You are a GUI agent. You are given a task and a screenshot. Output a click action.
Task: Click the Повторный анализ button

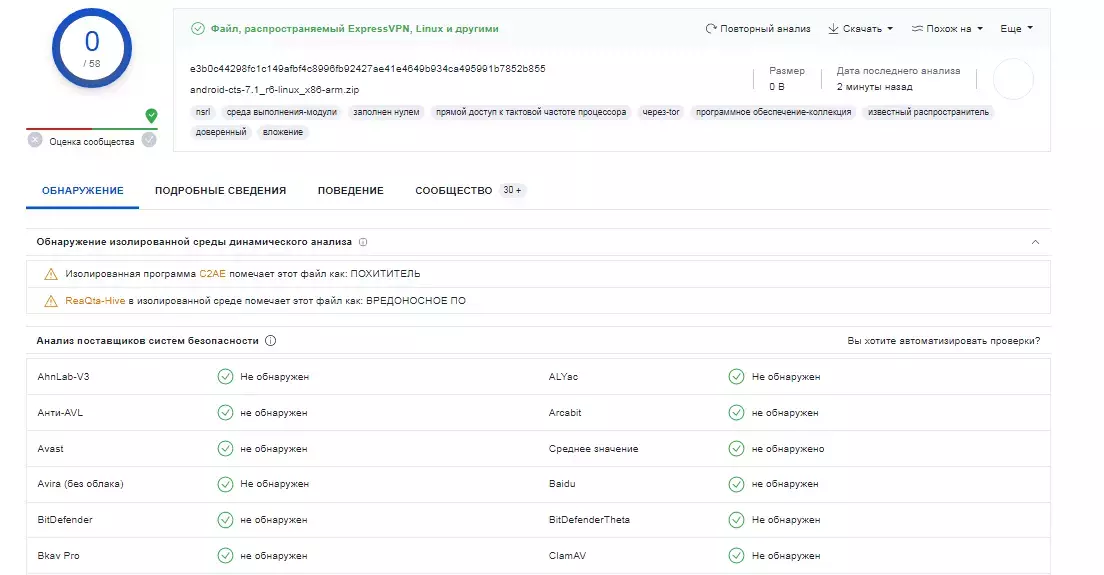[x=758, y=29]
